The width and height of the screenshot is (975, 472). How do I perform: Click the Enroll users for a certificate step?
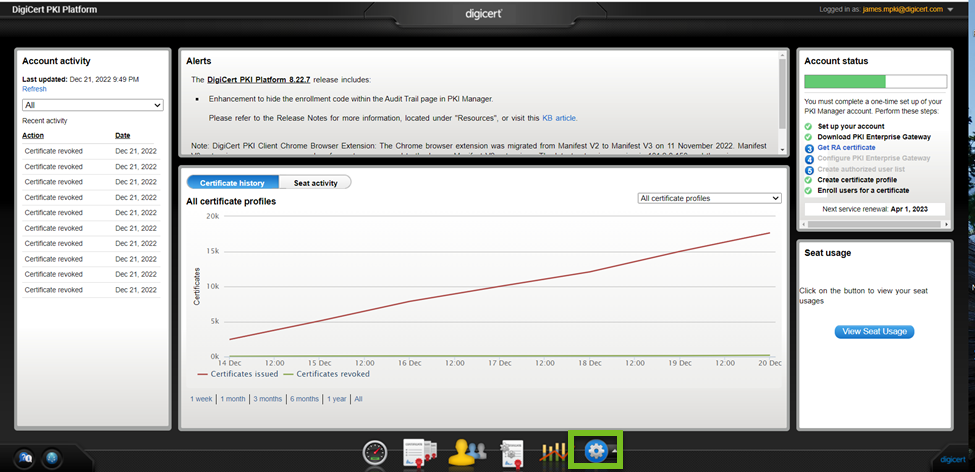tap(863, 190)
